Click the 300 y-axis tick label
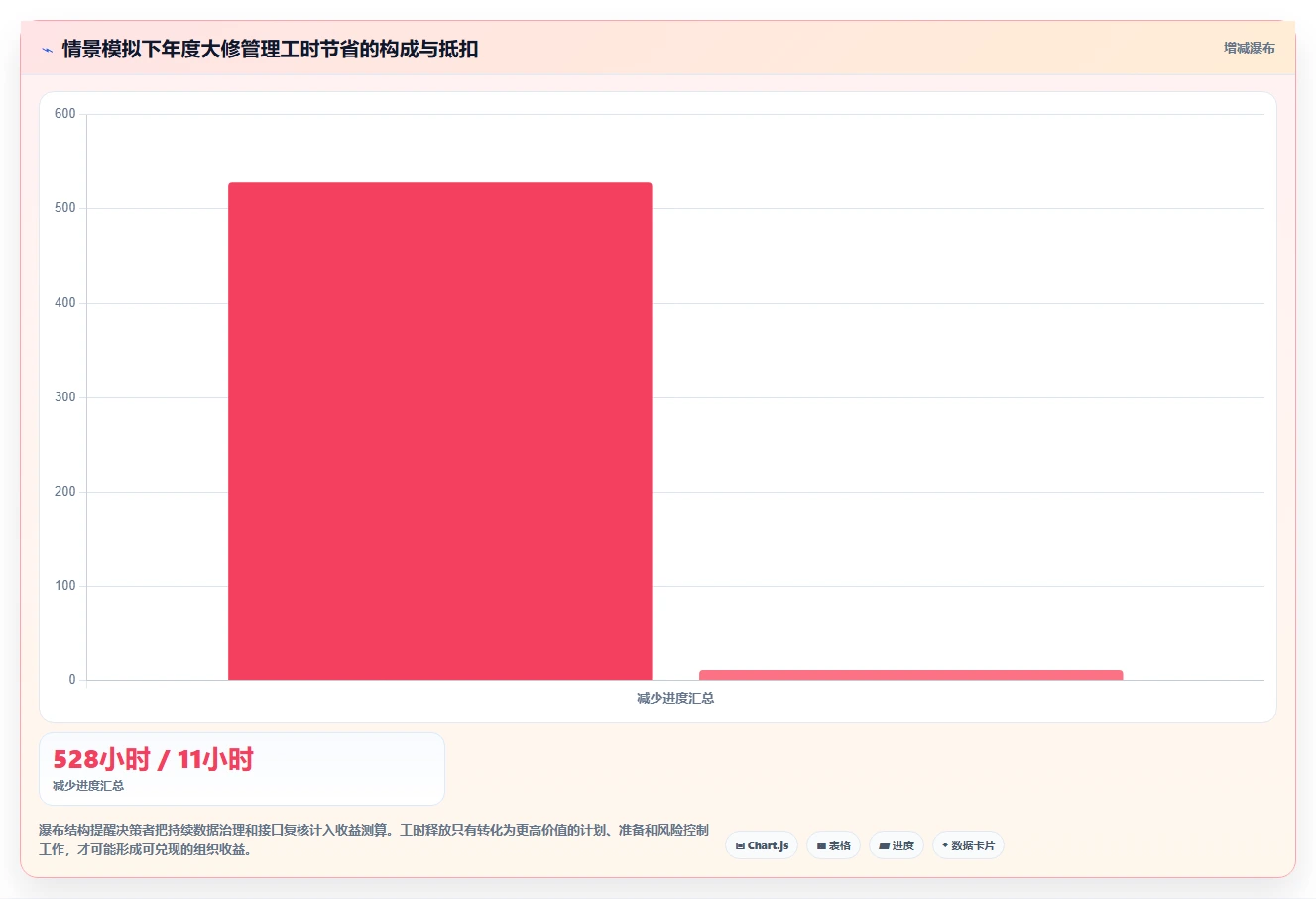 [x=65, y=397]
